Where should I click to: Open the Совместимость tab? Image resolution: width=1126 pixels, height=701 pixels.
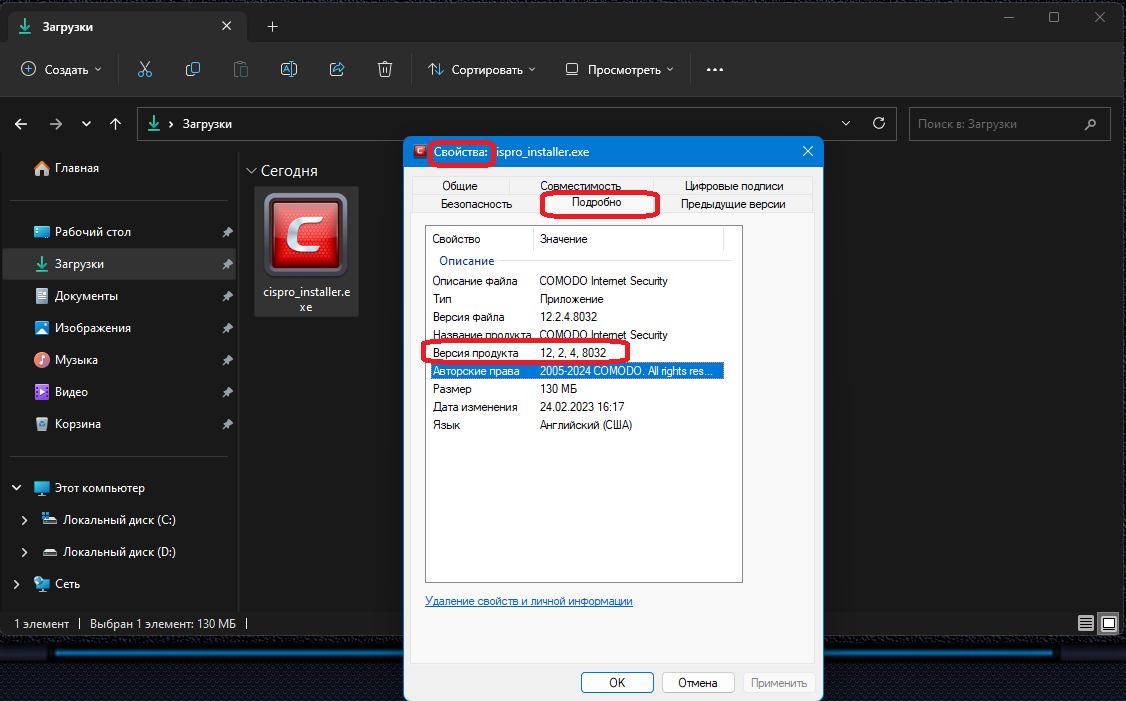coord(581,185)
